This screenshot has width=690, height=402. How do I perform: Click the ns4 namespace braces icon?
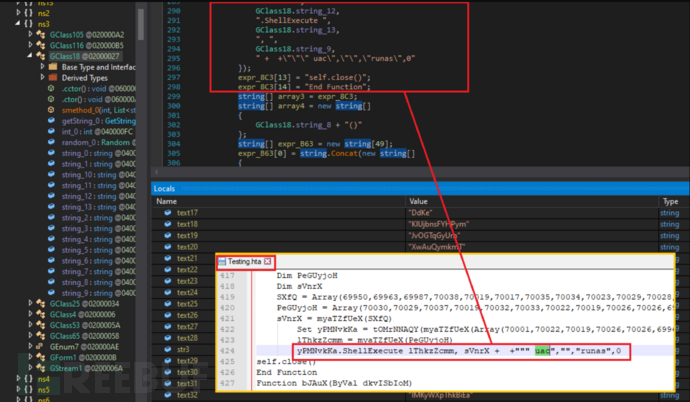[x=29, y=379]
